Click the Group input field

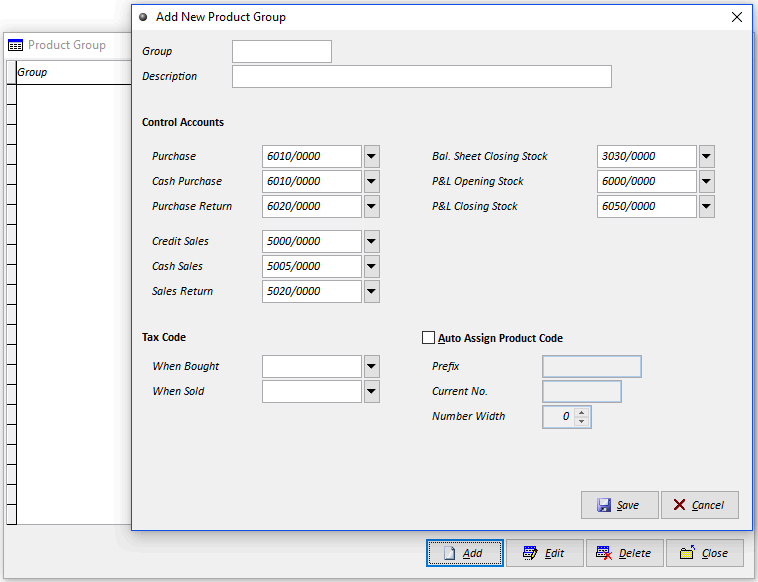(x=282, y=51)
